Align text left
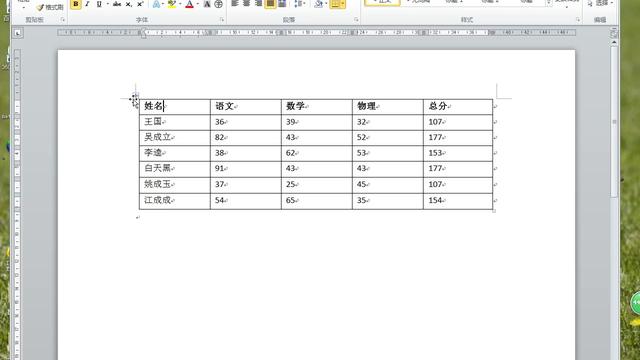This screenshot has width=640, height=360. click(x=235, y=4)
